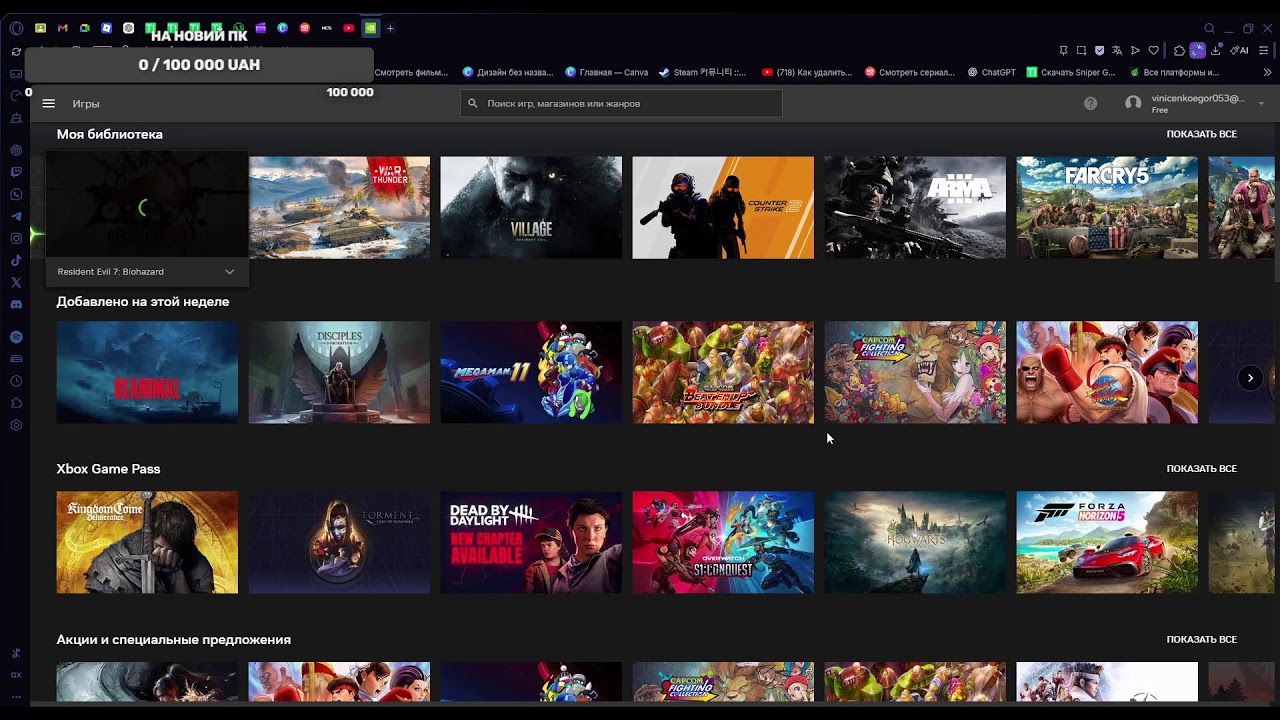Open the War Thunder game tile
The height and width of the screenshot is (720, 1280).
pos(339,207)
